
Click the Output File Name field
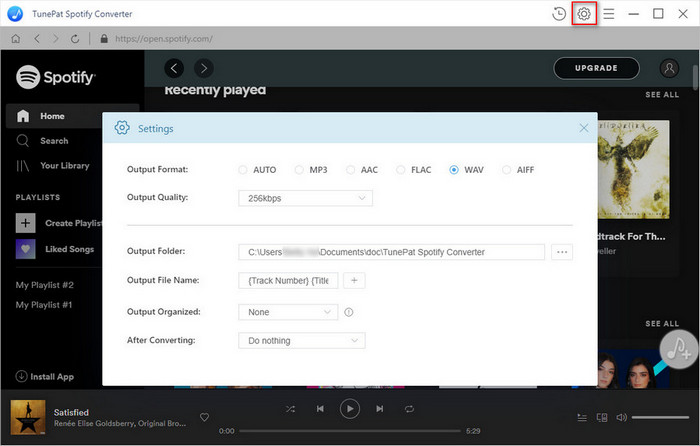pyautogui.click(x=288, y=280)
